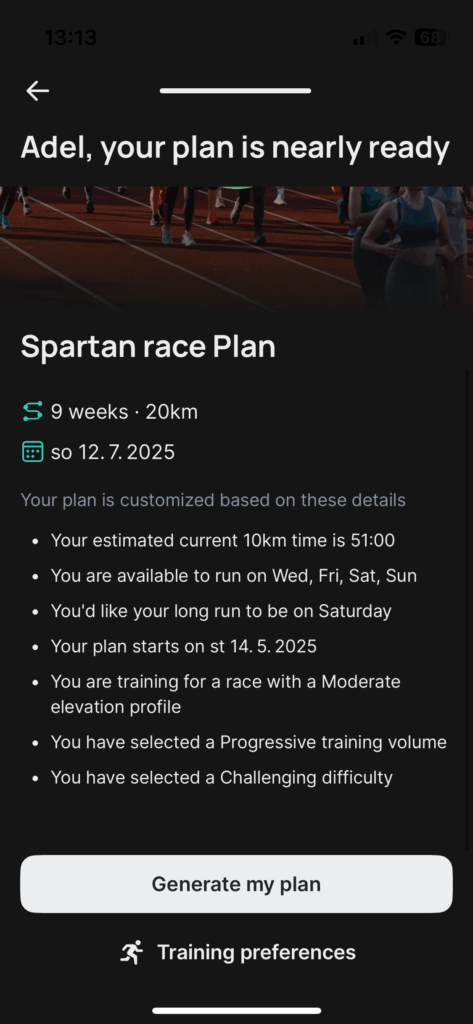This screenshot has height=1024, width=473.
Task: Tap the battery indicator icon
Action: pyautogui.click(x=431, y=38)
